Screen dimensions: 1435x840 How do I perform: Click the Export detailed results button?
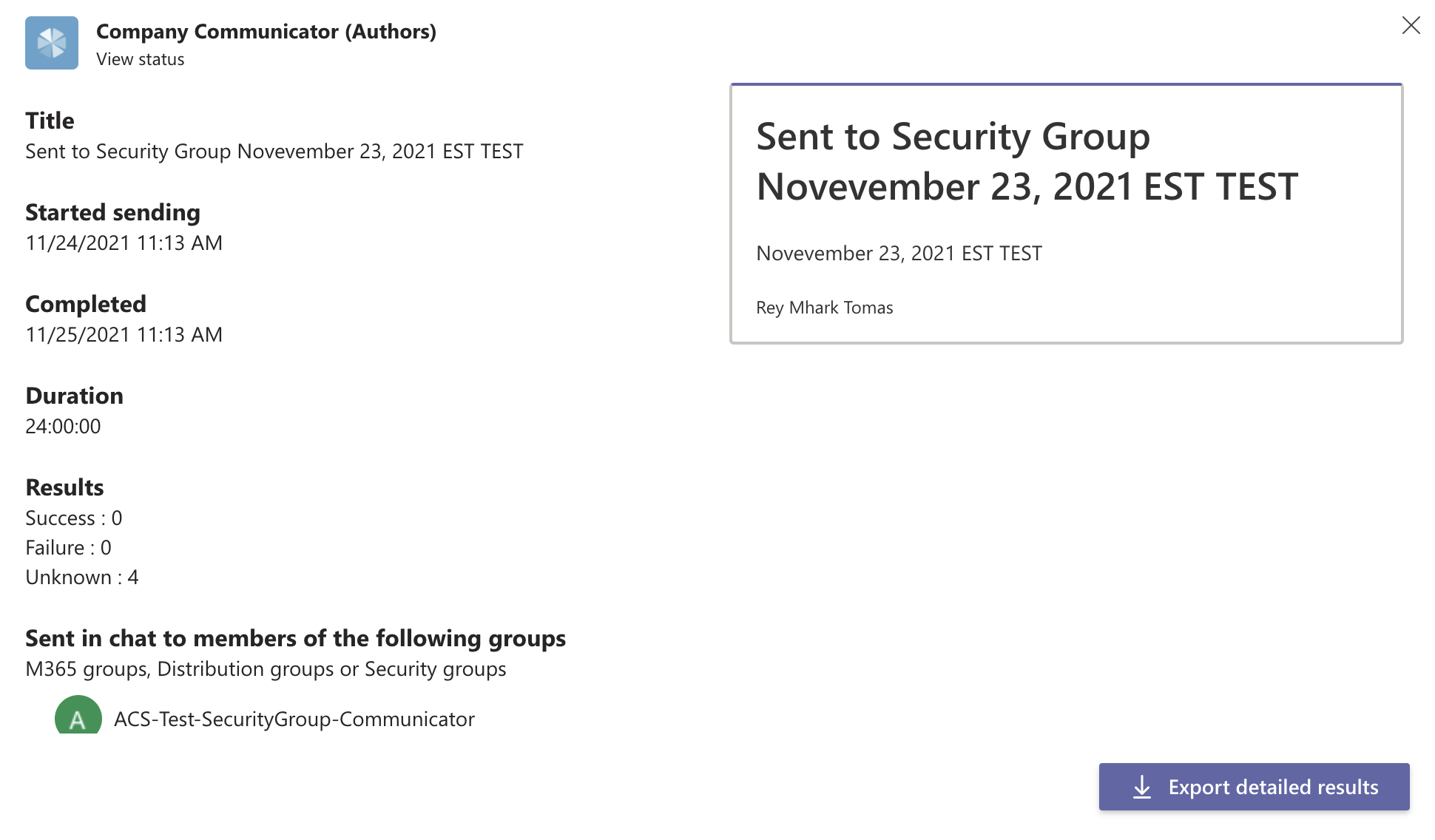tap(1273, 787)
